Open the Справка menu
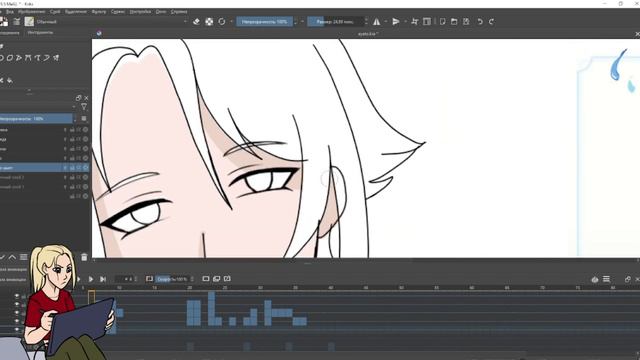Viewport: 640px width, 360px height. (179, 12)
